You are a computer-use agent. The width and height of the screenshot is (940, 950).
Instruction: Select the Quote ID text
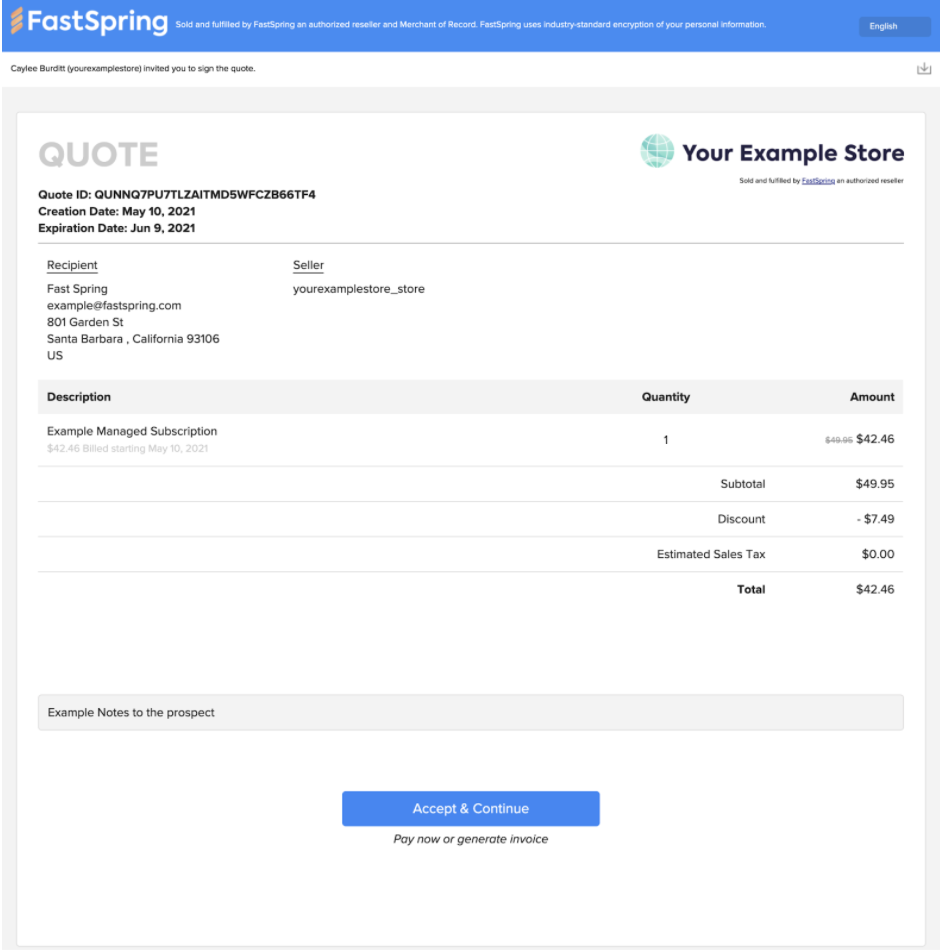click(x=176, y=194)
